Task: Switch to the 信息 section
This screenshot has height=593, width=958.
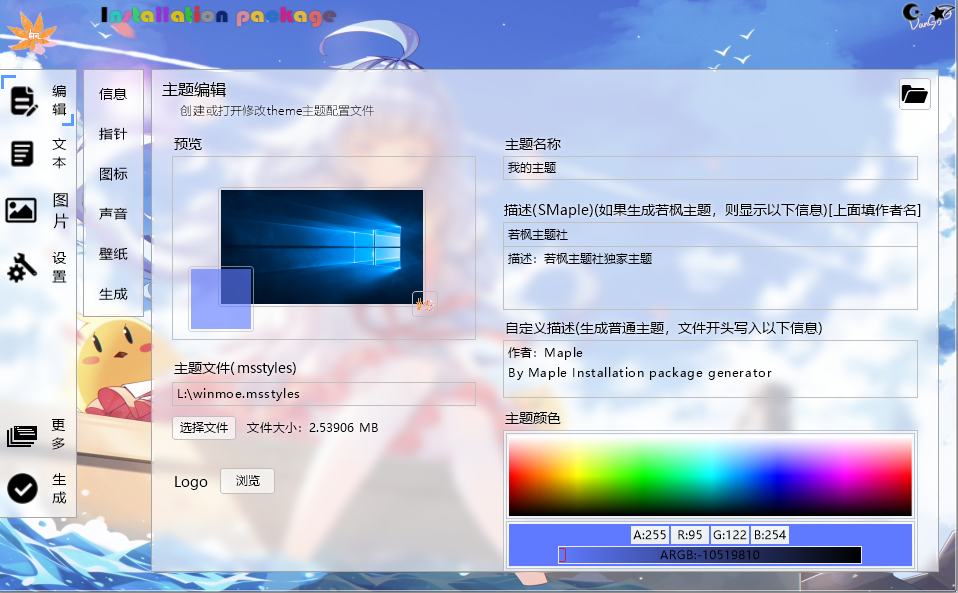Action: pos(113,94)
